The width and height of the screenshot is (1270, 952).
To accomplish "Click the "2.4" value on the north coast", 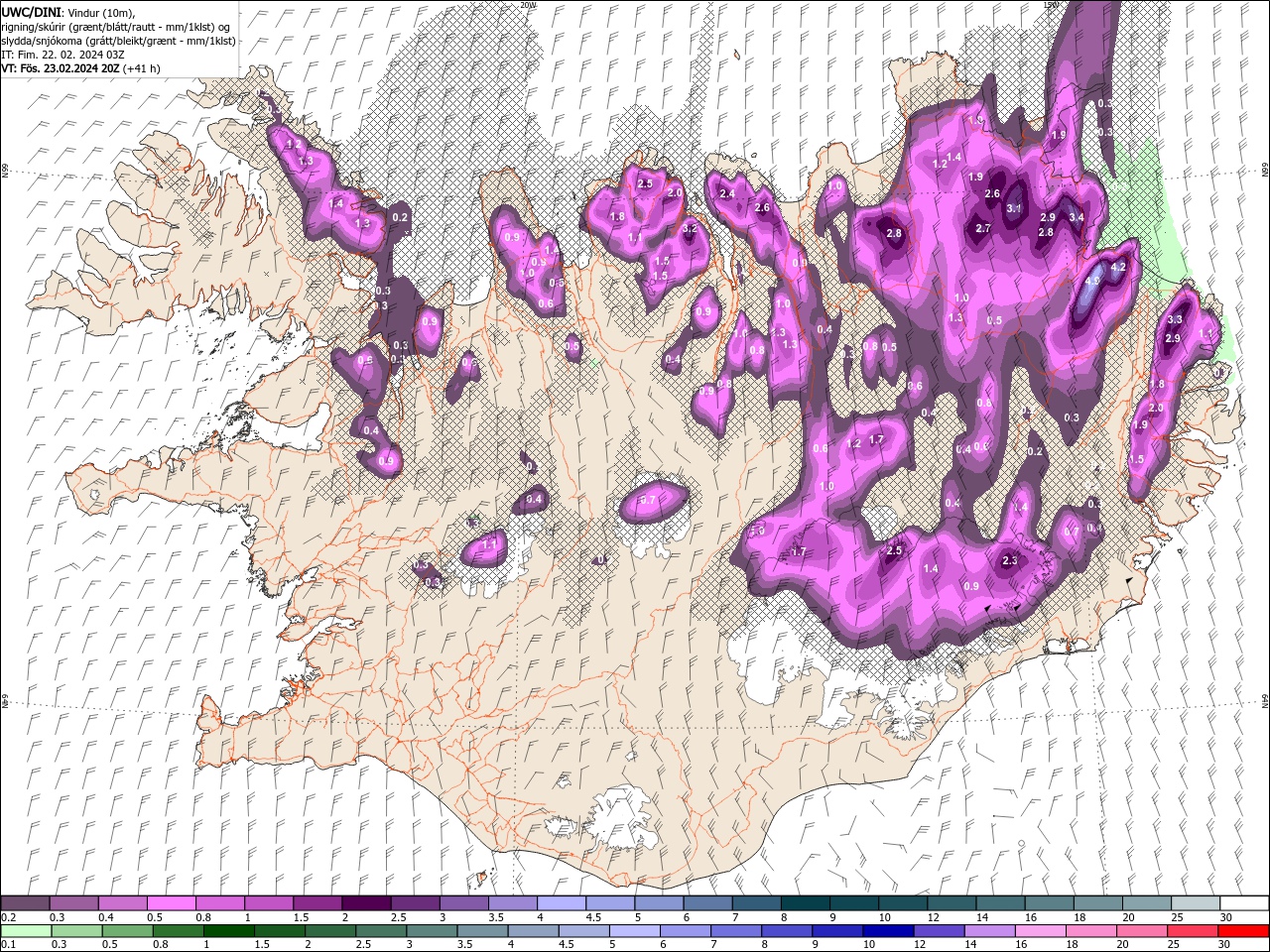I will point(727,193).
